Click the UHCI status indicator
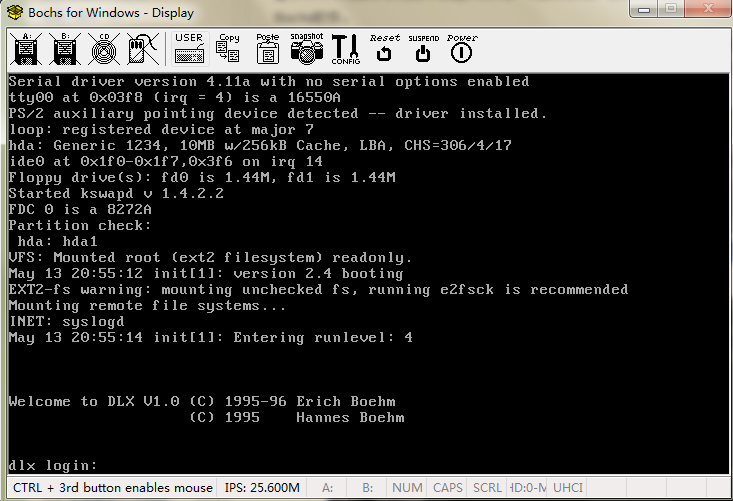 coord(567,488)
